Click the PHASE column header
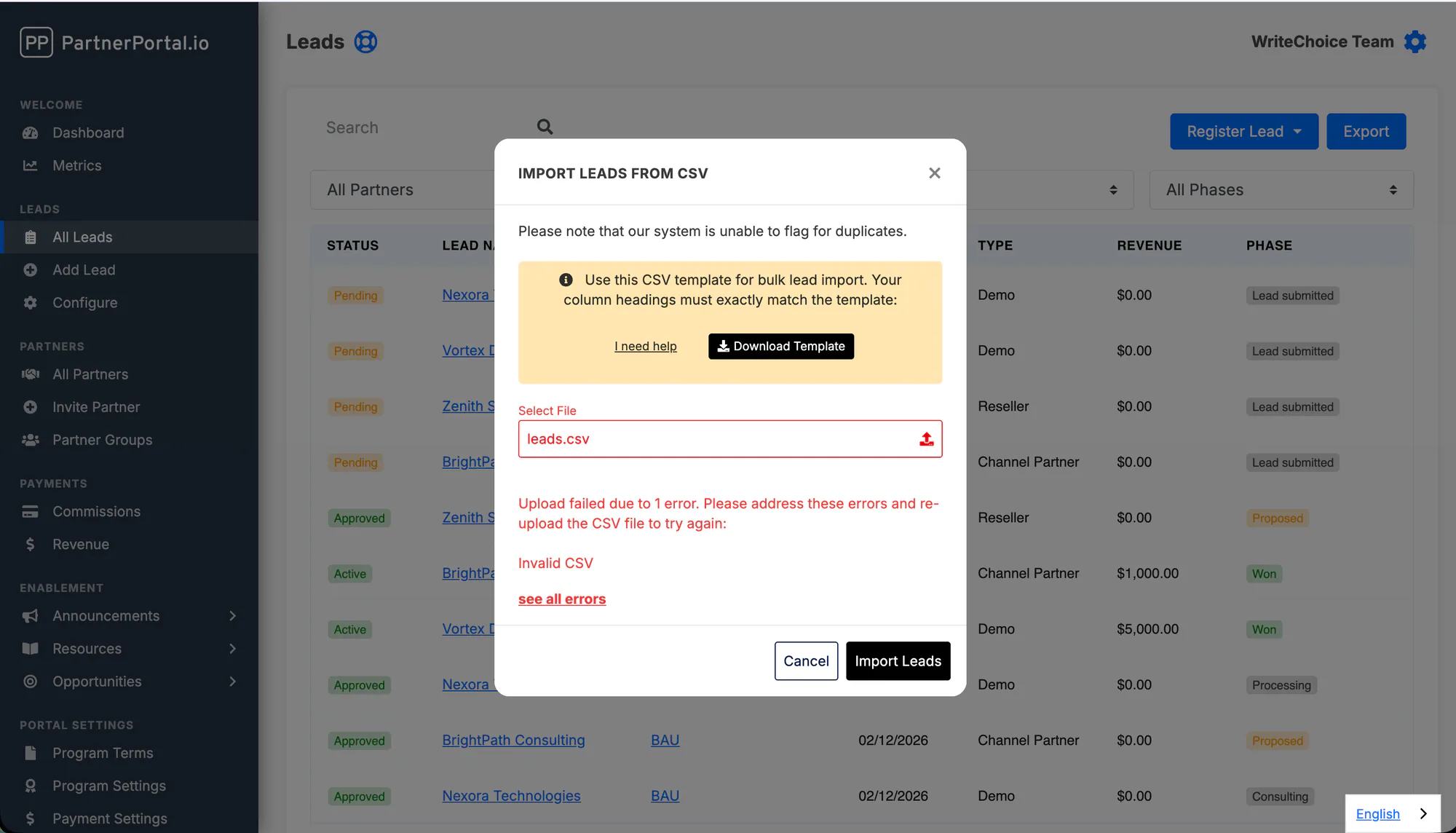This screenshot has height=833, width=1456. point(1269,246)
